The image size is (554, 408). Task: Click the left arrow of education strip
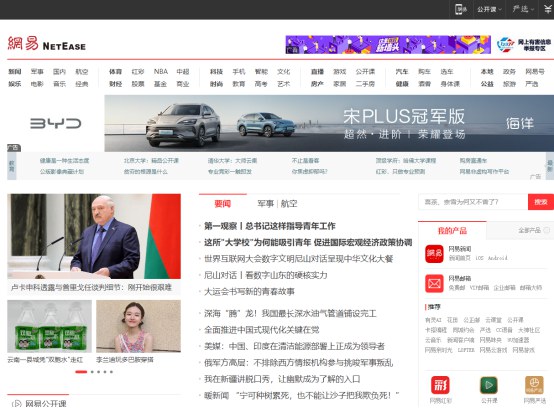12,166
